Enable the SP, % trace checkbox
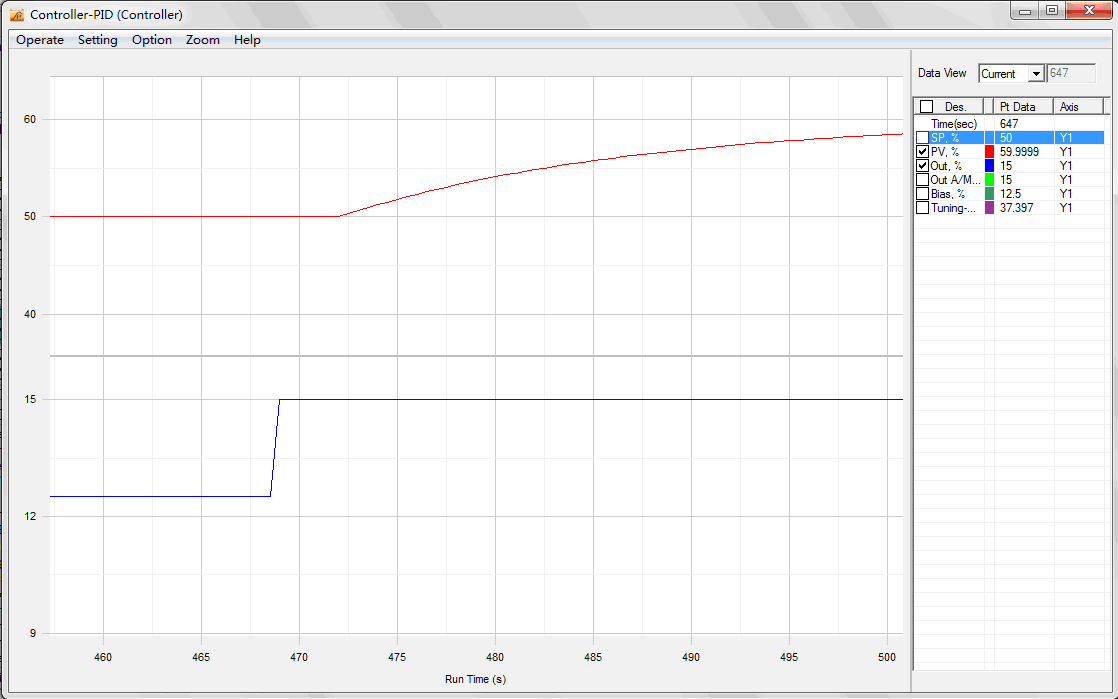Viewport: 1118px width, 699px height. pyautogui.click(x=923, y=138)
